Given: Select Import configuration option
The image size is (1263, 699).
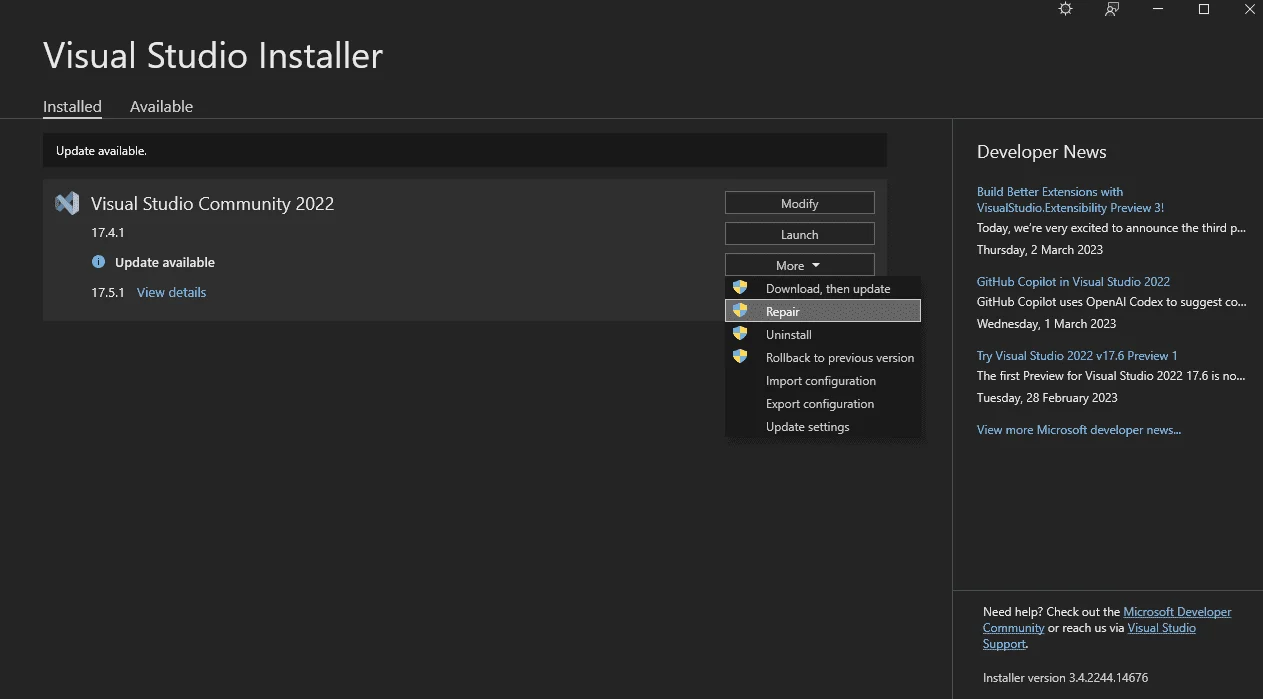Looking at the screenshot, I should 823,380.
